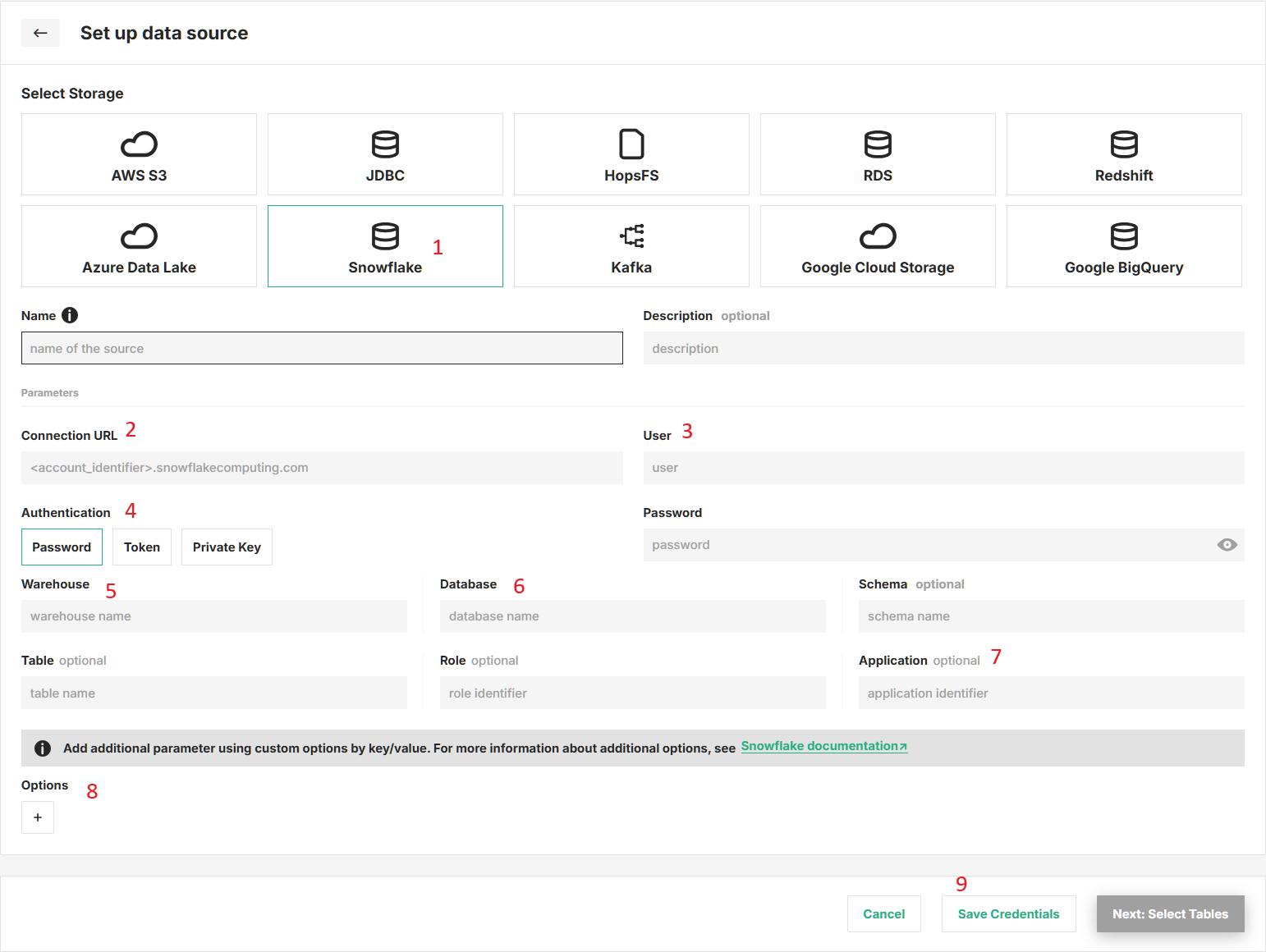
Task: Focus the Warehouse name field
Action: 213,616
